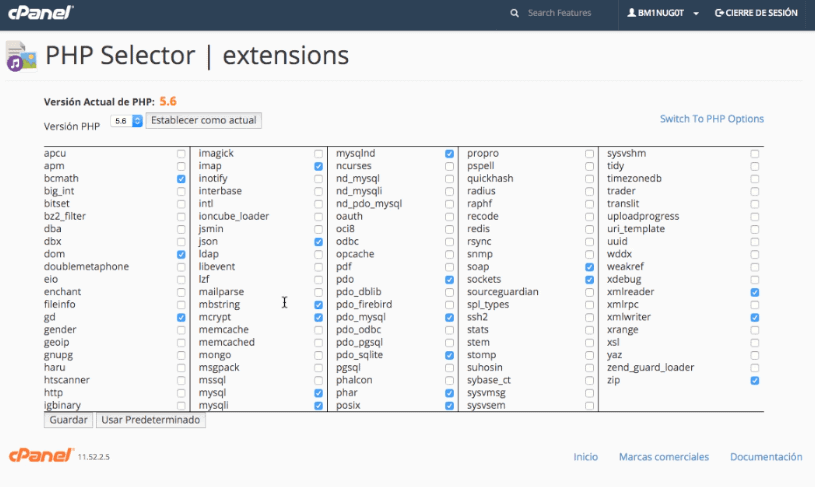Viewport: 815px width, 487px height.
Task: Go to Inicio footer link
Action: [585, 456]
